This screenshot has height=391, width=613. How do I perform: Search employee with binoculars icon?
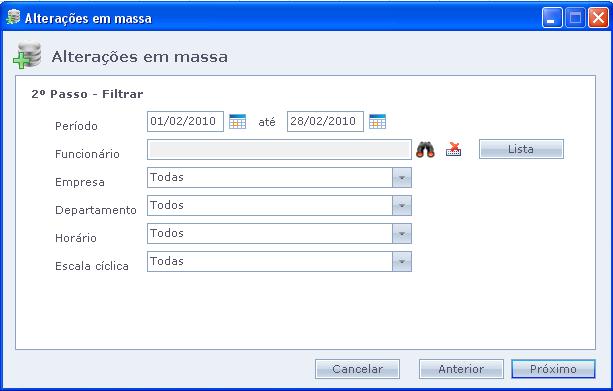click(x=425, y=149)
